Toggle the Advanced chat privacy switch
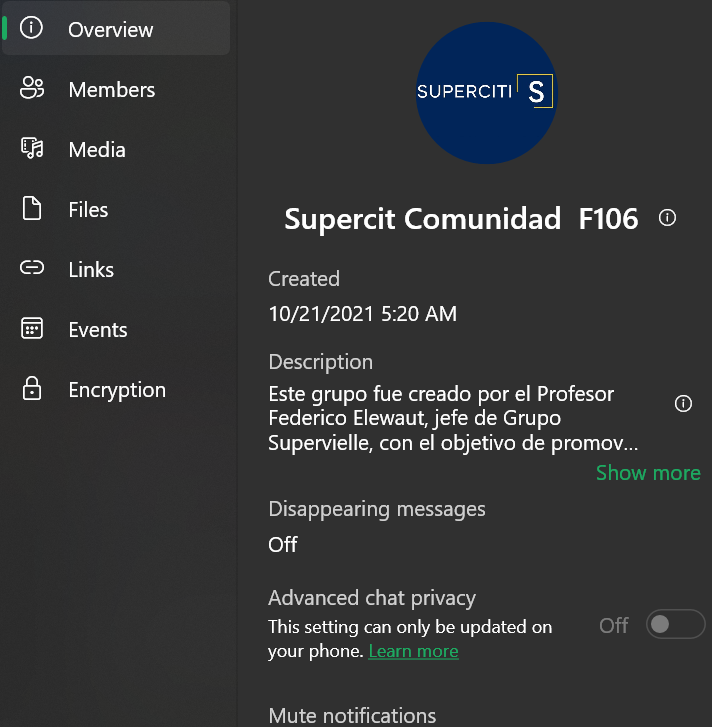 pos(675,624)
